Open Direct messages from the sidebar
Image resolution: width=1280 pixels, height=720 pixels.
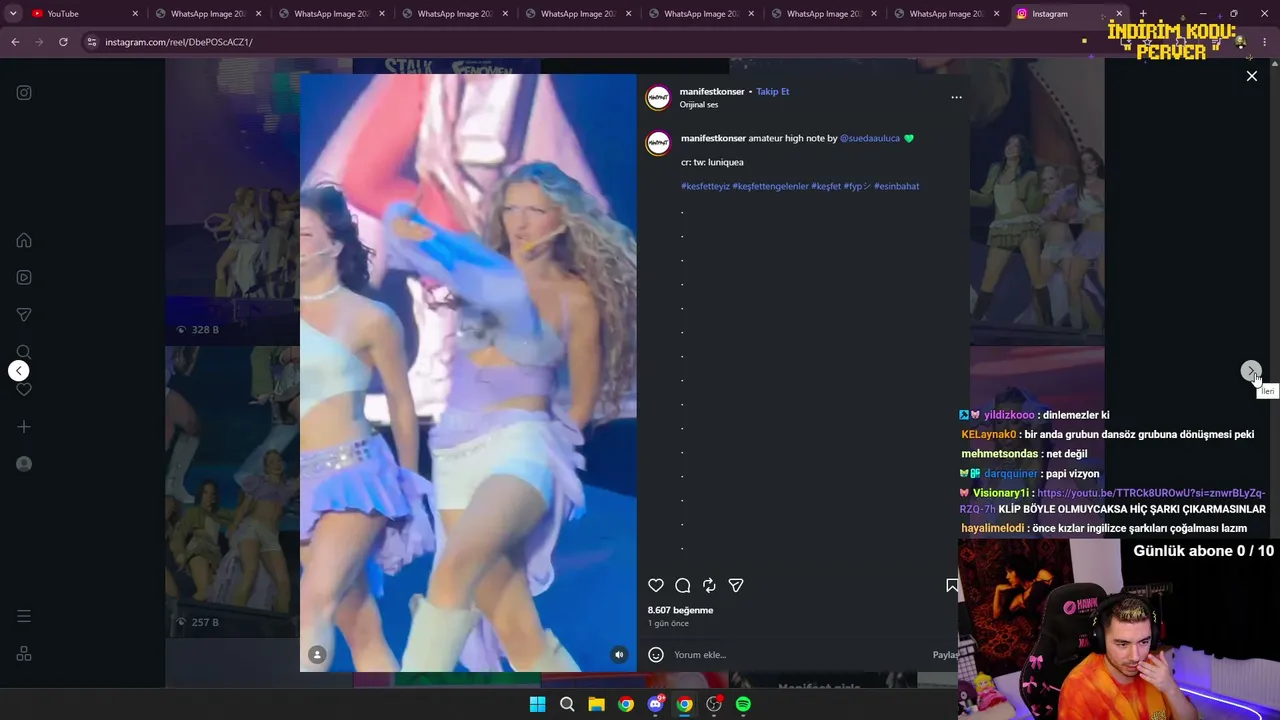tap(24, 315)
